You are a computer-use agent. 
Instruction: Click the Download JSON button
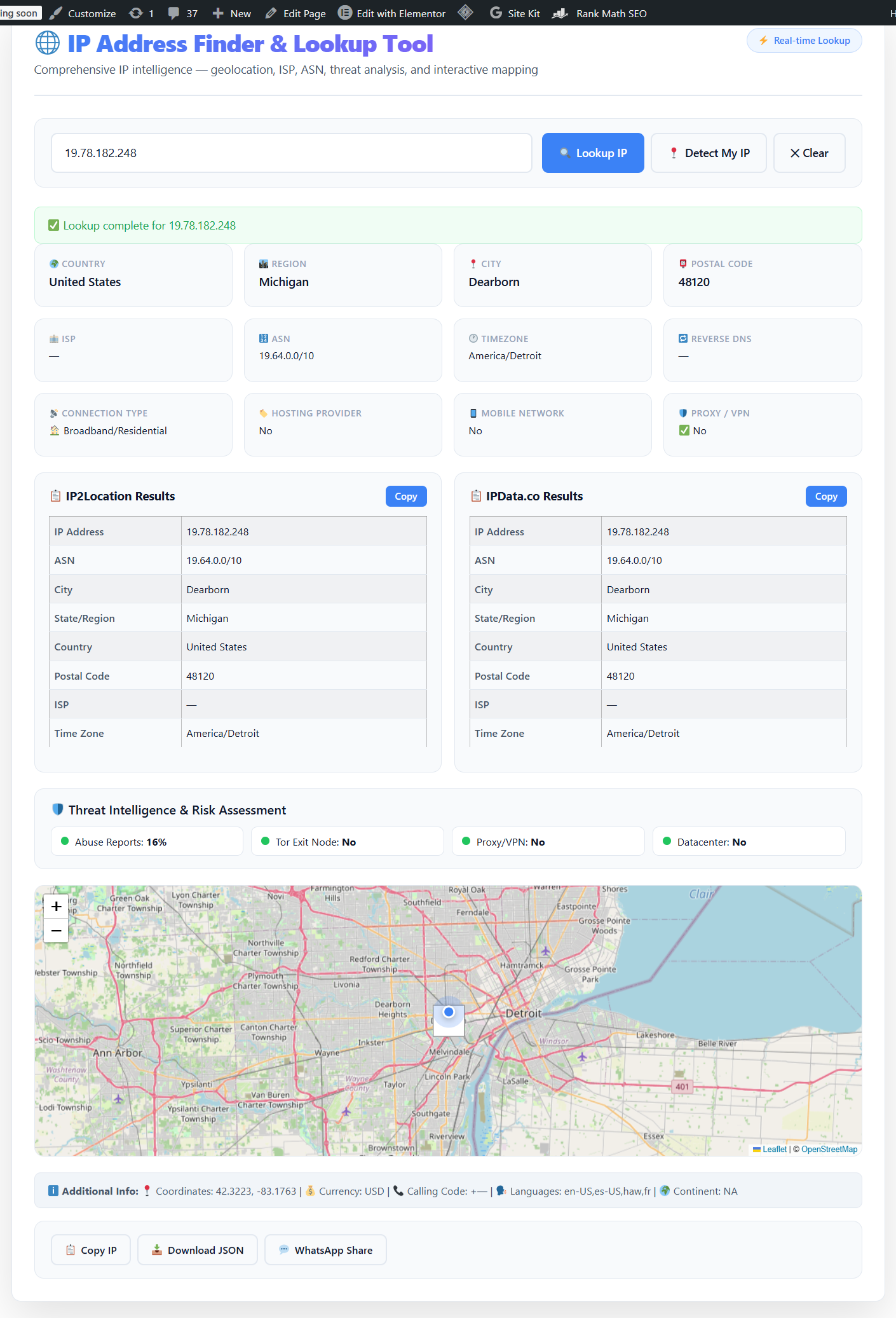click(198, 1250)
